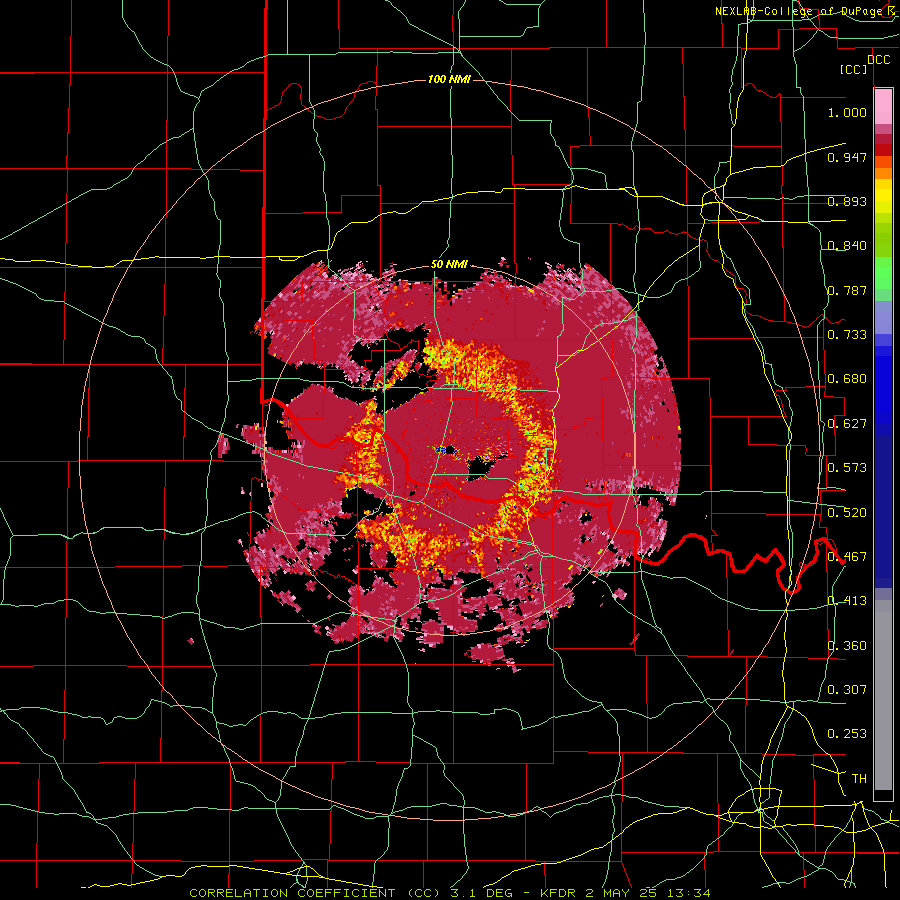Click the 0.627 scale value
The image size is (900, 900).
847,424
